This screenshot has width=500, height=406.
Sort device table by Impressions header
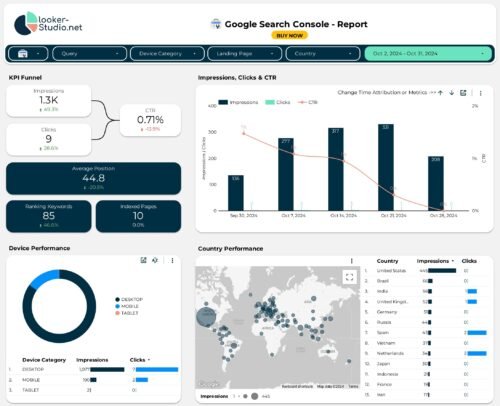(x=92, y=360)
